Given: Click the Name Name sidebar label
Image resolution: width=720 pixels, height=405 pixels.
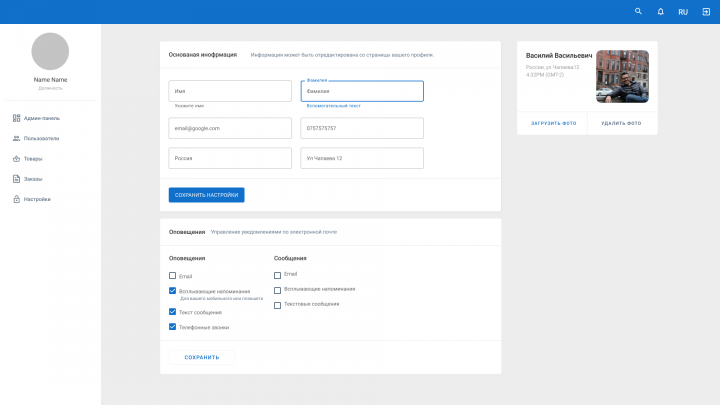Looking at the screenshot, I should tap(51, 79).
